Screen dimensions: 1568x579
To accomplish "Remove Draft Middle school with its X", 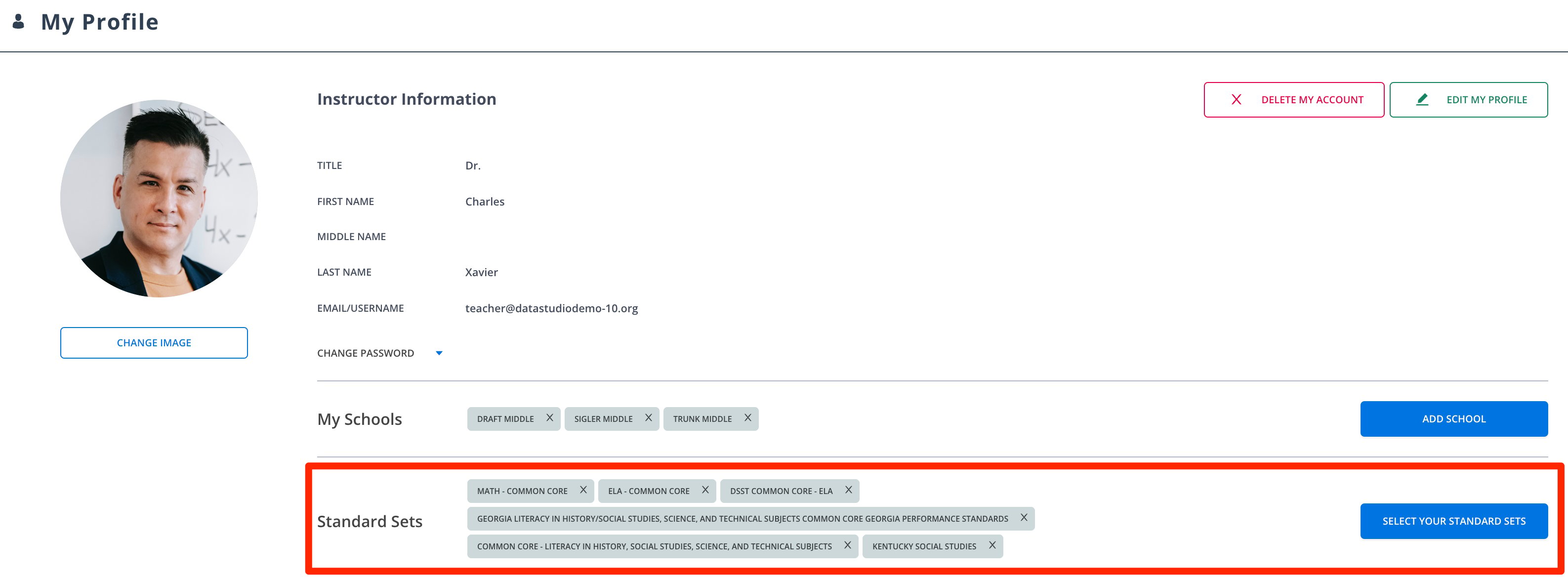I will point(550,417).
